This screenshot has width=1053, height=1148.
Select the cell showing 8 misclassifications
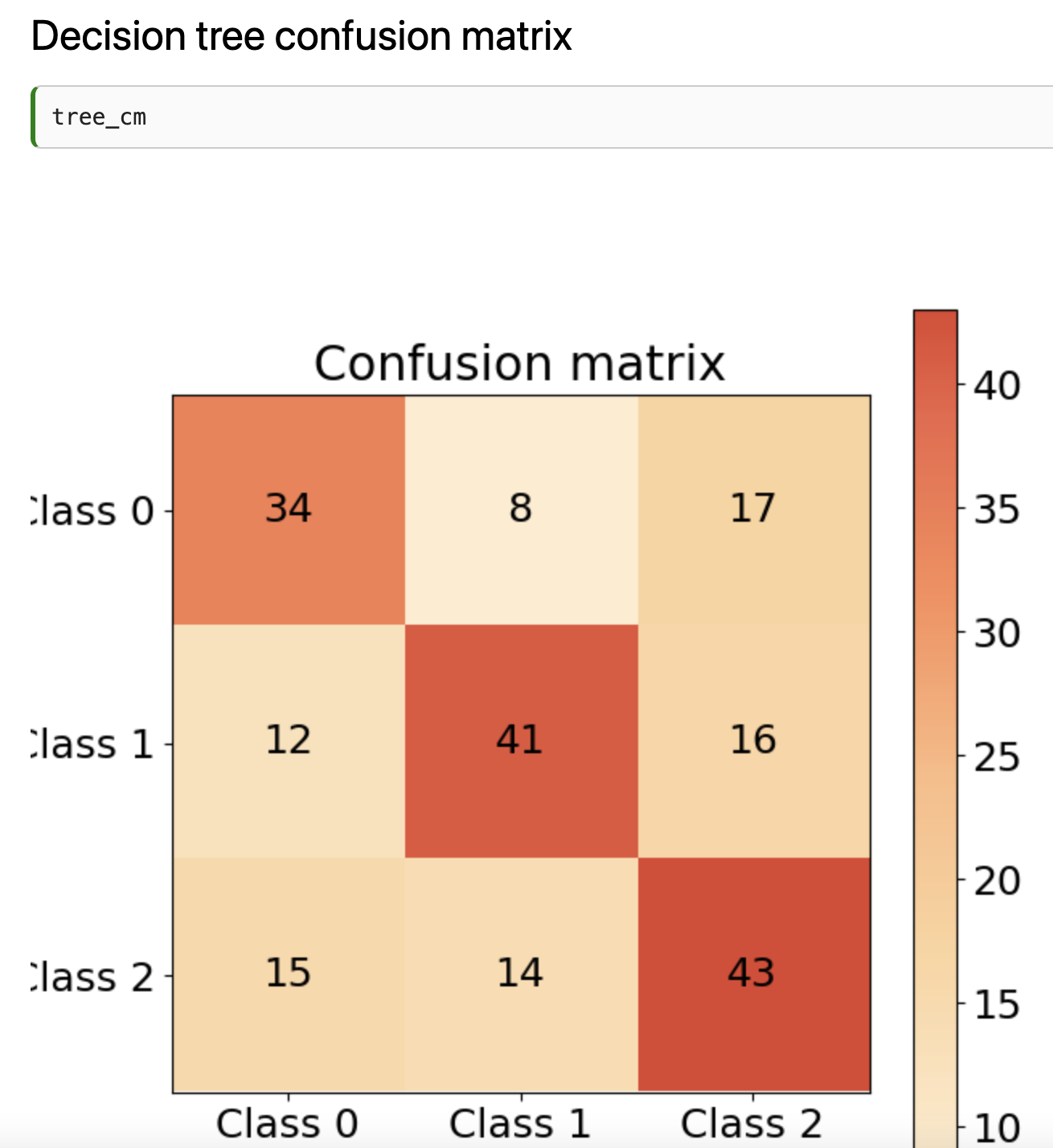[520, 508]
